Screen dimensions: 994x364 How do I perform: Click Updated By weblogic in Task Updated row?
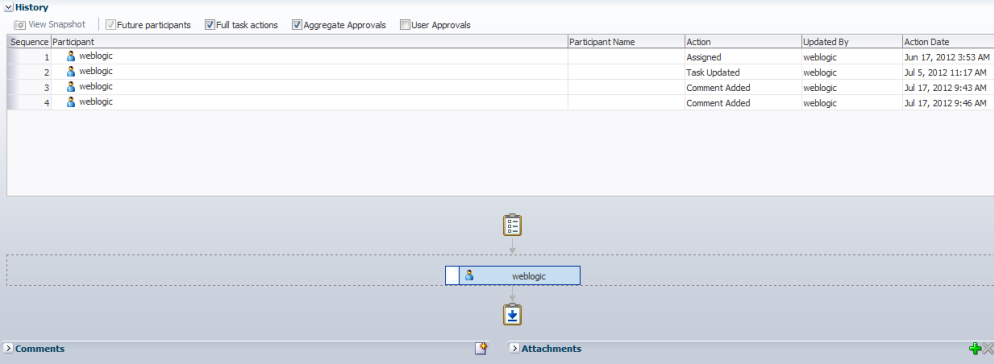coord(820,72)
